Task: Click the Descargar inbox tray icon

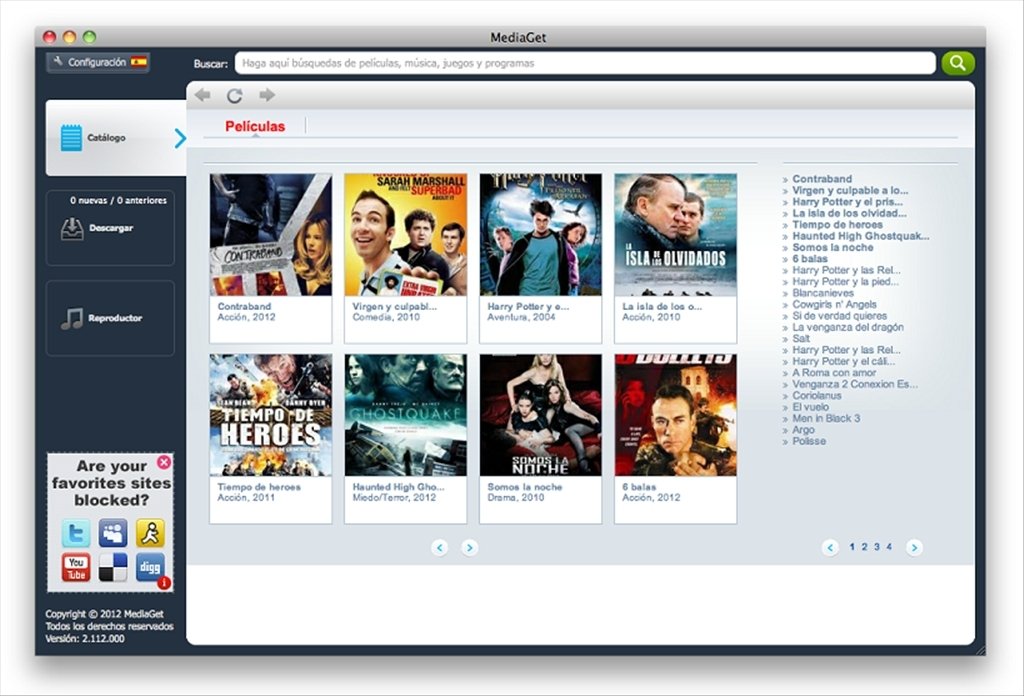Action: (72, 229)
